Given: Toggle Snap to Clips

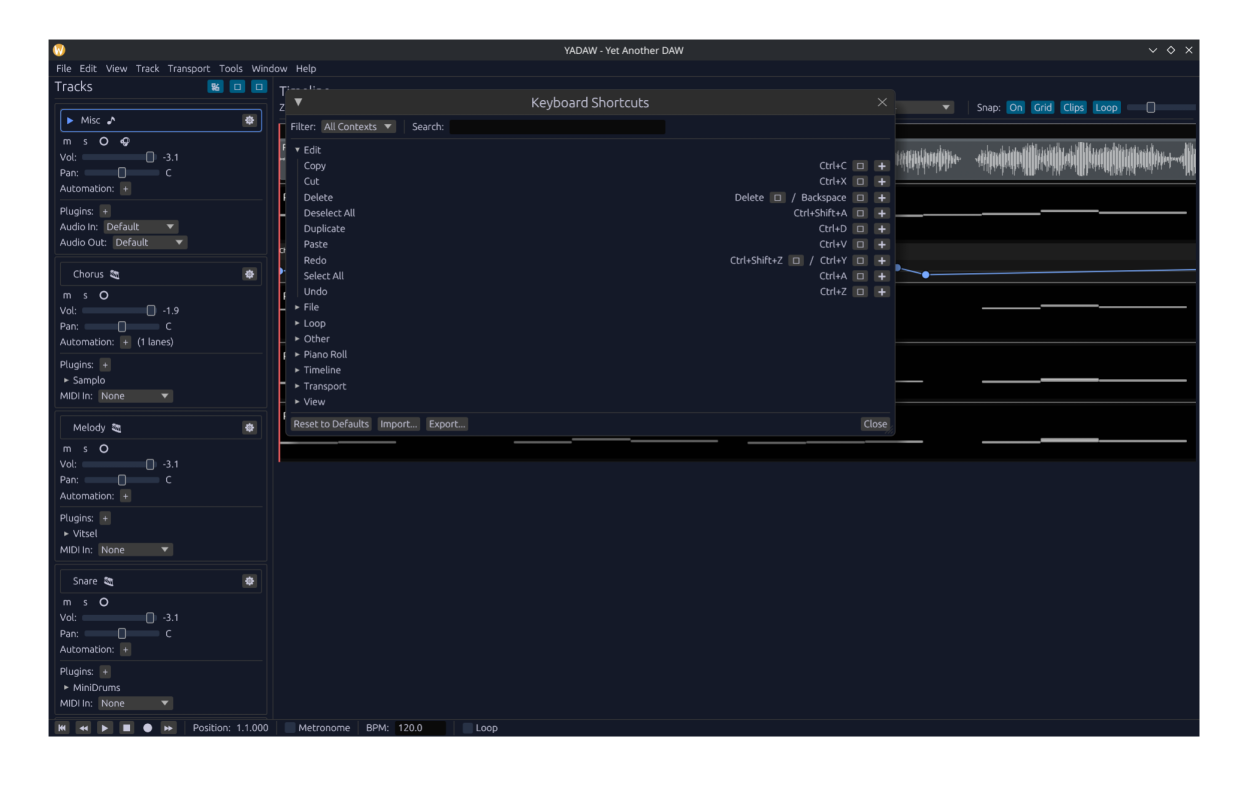Looking at the screenshot, I should pos(1074,108).
